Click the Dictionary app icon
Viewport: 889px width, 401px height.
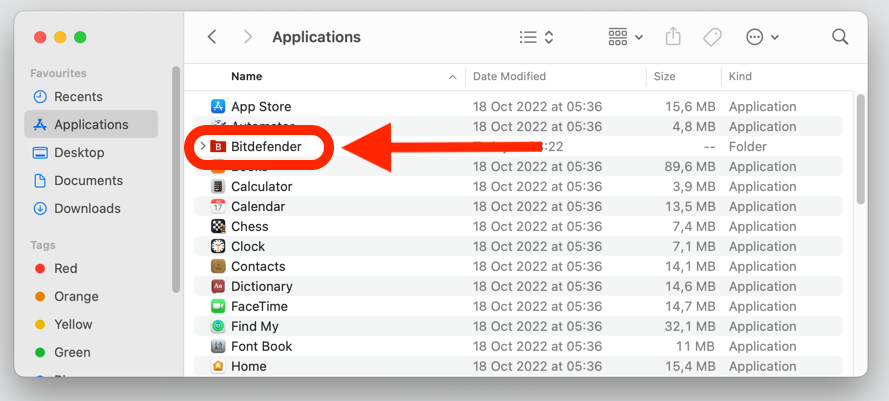[218, 286]
